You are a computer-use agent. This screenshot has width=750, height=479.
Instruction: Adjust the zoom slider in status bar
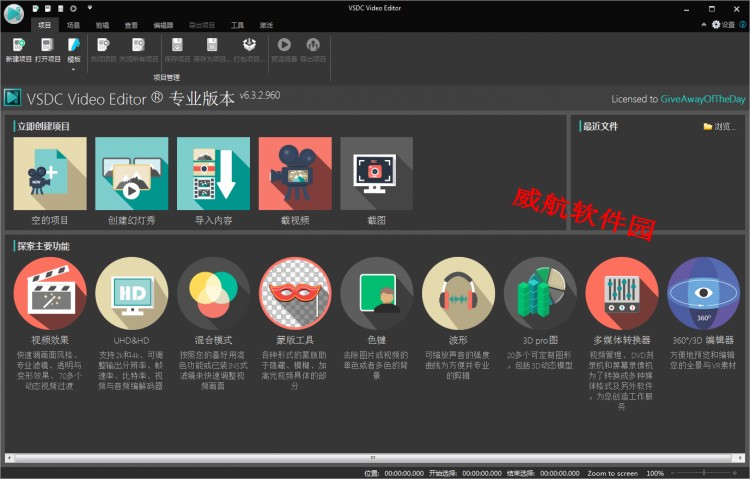tap(703, 472)
